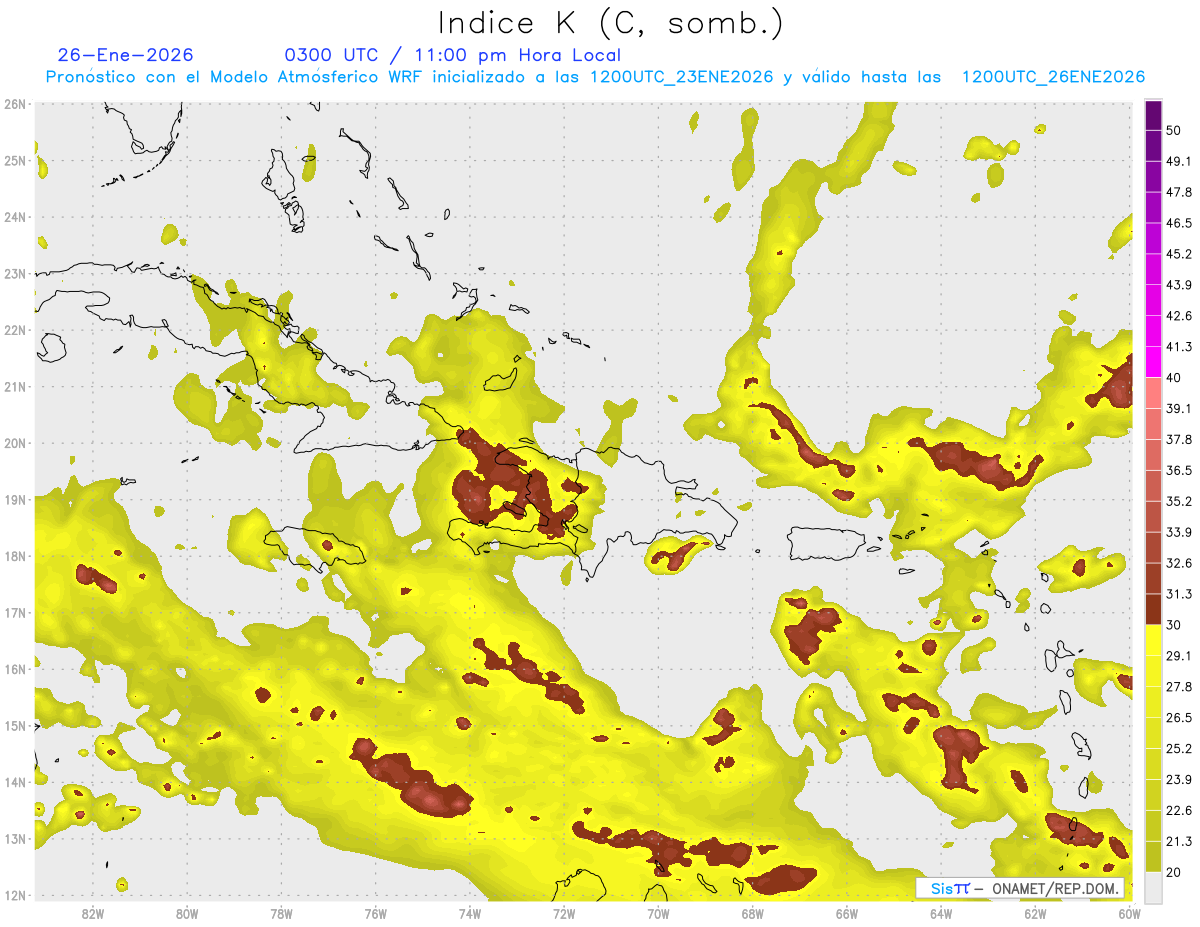Click latitude label '16N'
This screenshot has width=1200, height=927.
click(x=15, y=669)
